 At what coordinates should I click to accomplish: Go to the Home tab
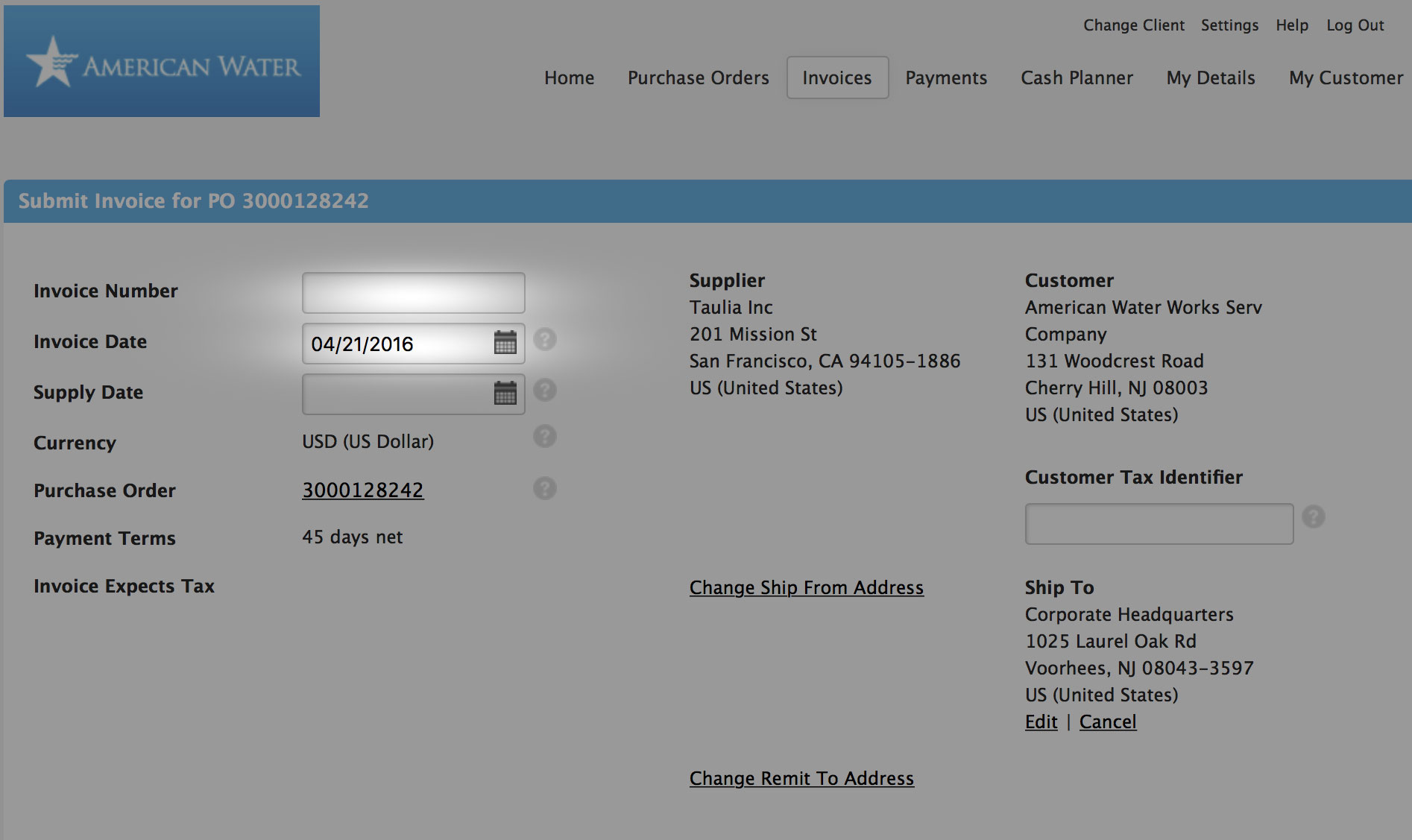click(570, 78)
